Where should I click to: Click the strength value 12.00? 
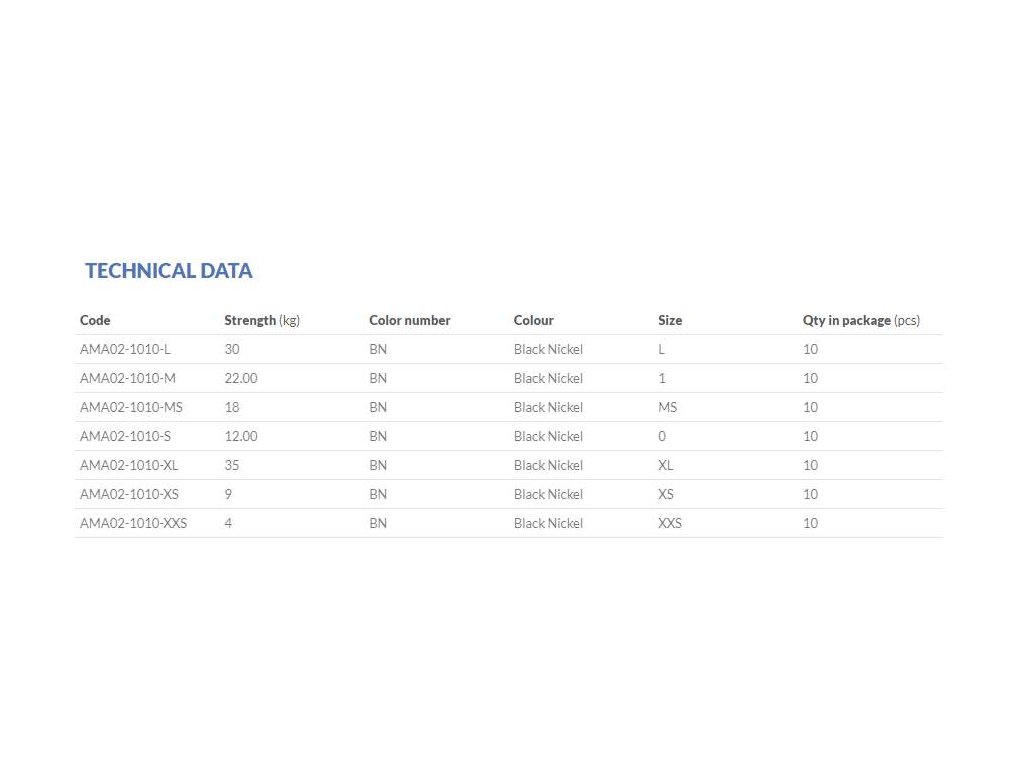click(241, 436)
